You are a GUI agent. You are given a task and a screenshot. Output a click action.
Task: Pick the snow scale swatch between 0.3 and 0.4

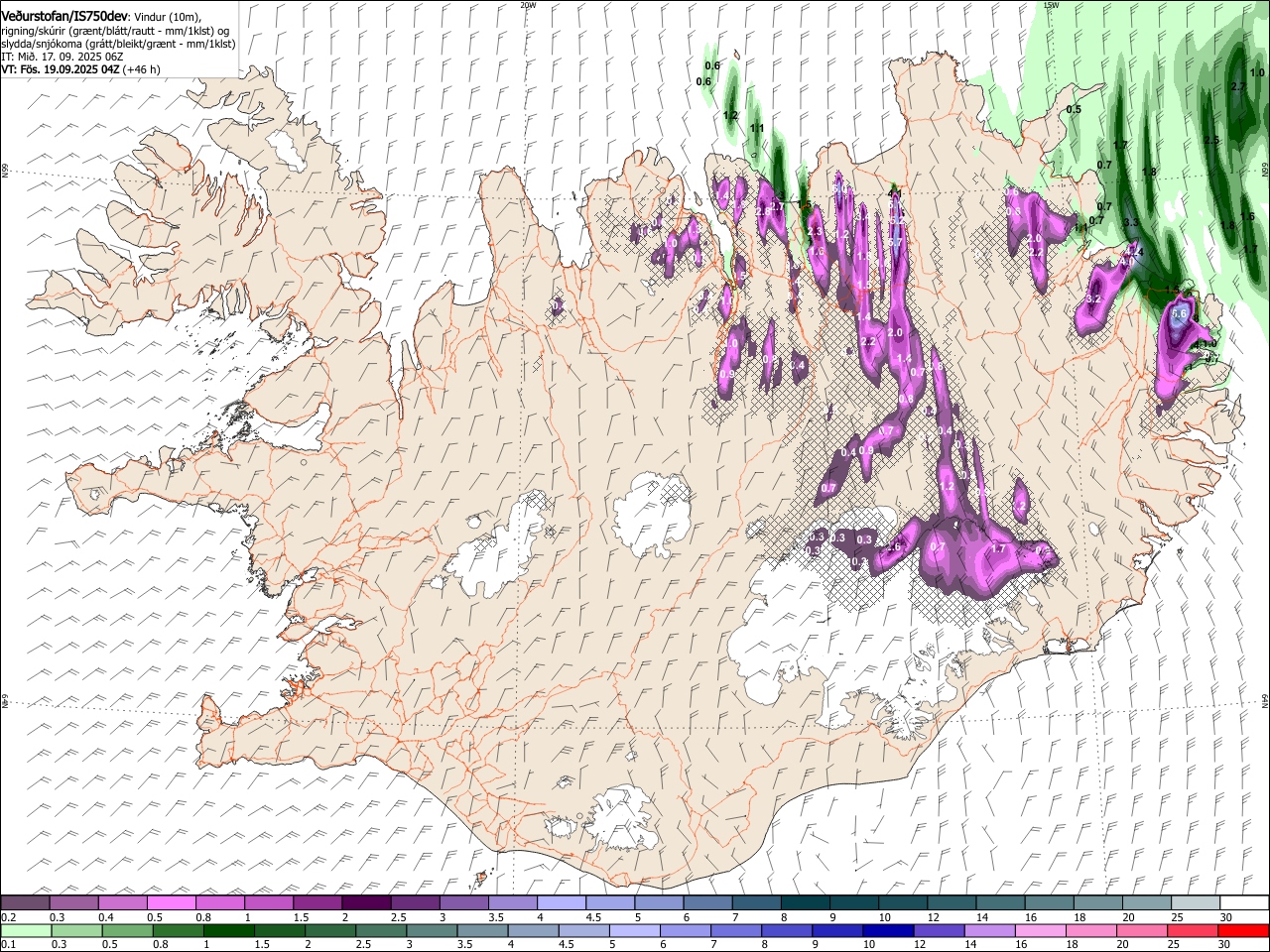[x=73, y=902]
